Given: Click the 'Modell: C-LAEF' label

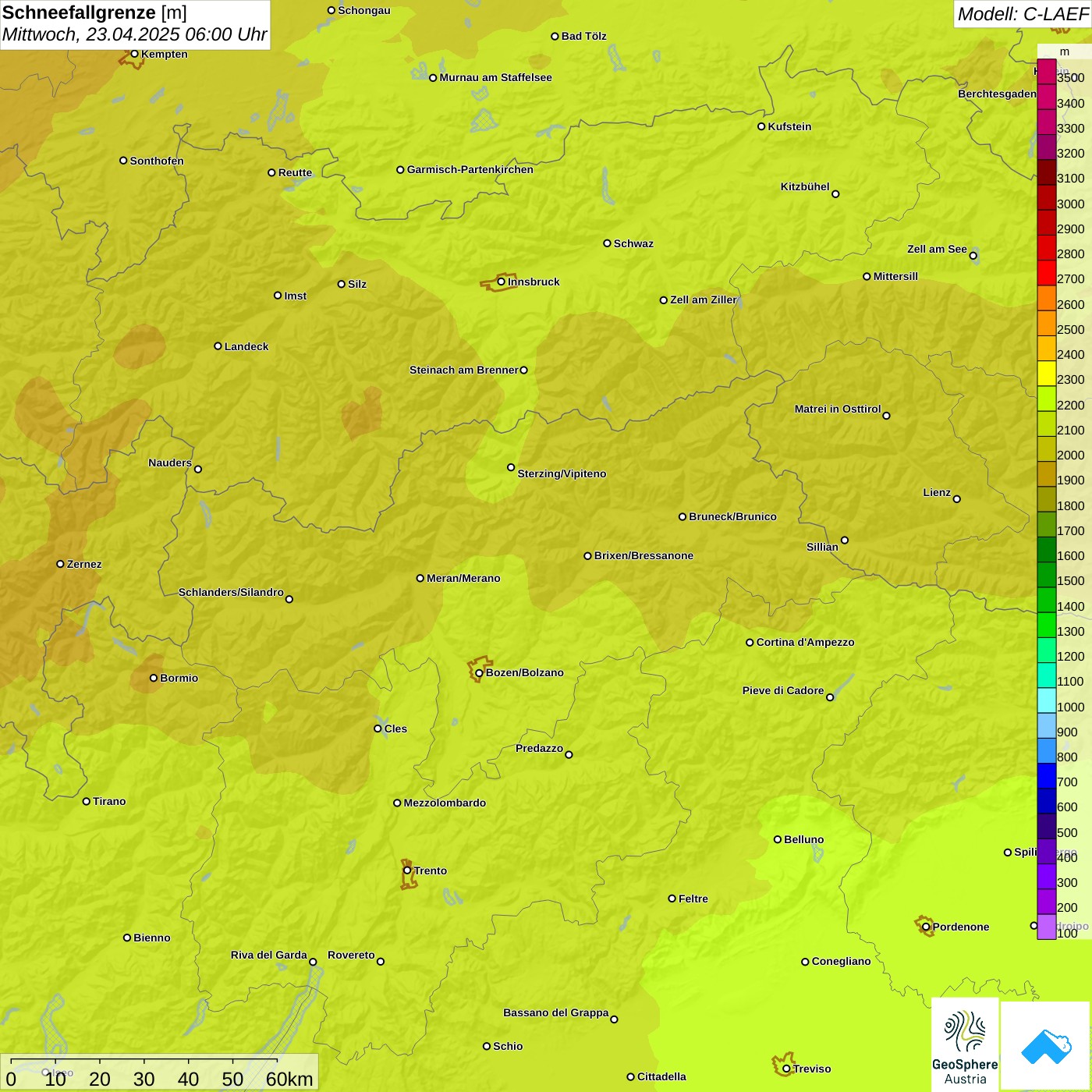Looking at the screenshot, I should pyautogui.click(x=1023, y=14).
